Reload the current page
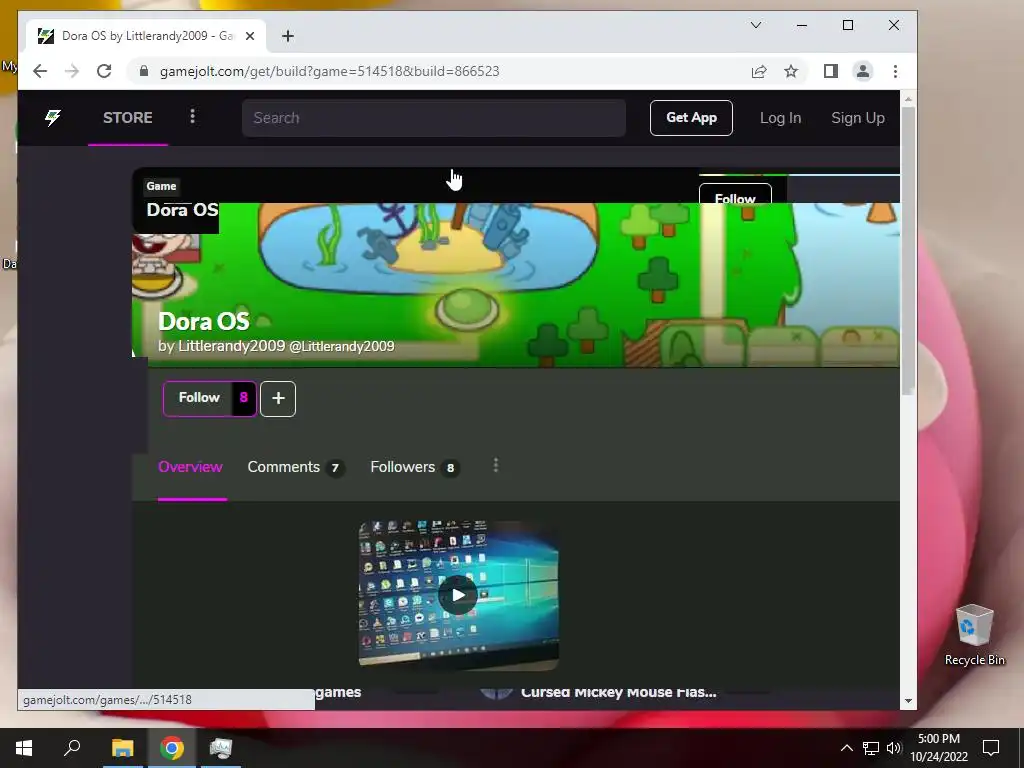Viewport: 1024px width, 768px height. tap(104, 71)
